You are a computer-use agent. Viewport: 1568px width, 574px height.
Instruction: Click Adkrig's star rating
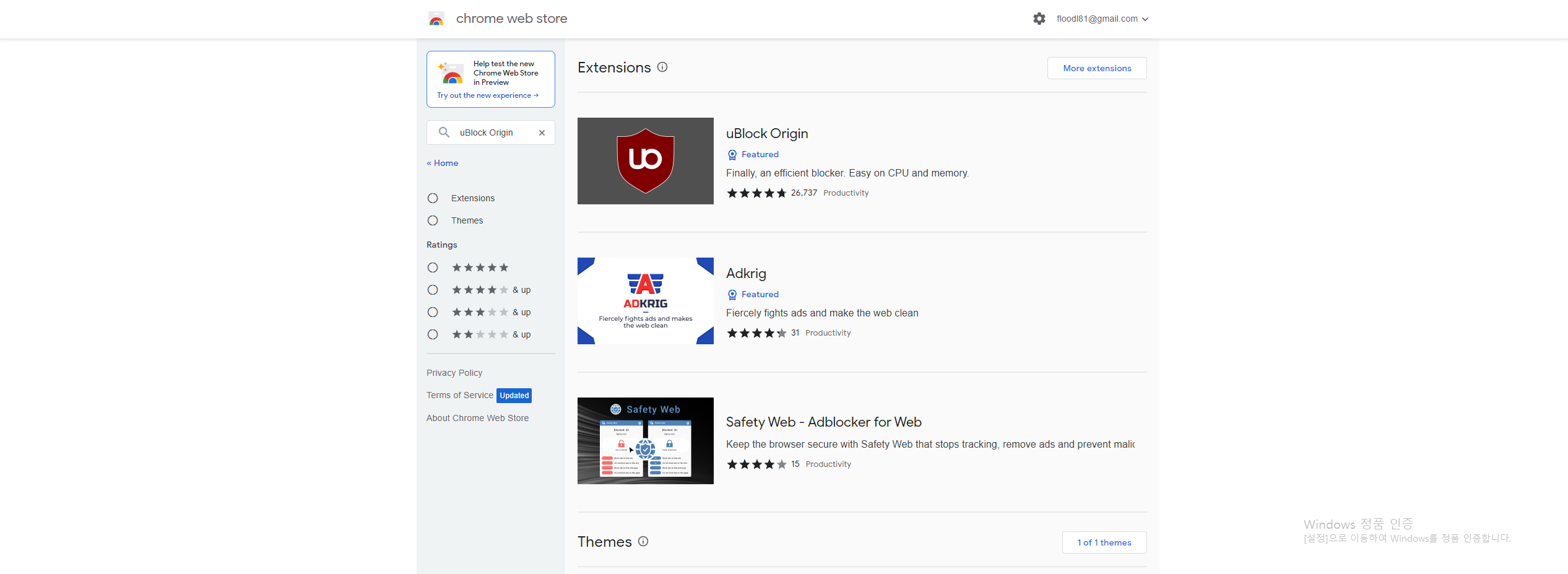(756, 333)
